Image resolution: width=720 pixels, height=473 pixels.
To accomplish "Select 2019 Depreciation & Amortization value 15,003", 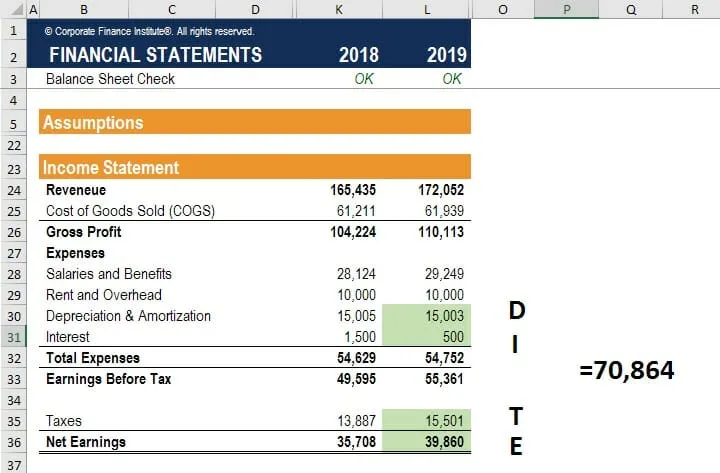I will pos(427,315).
